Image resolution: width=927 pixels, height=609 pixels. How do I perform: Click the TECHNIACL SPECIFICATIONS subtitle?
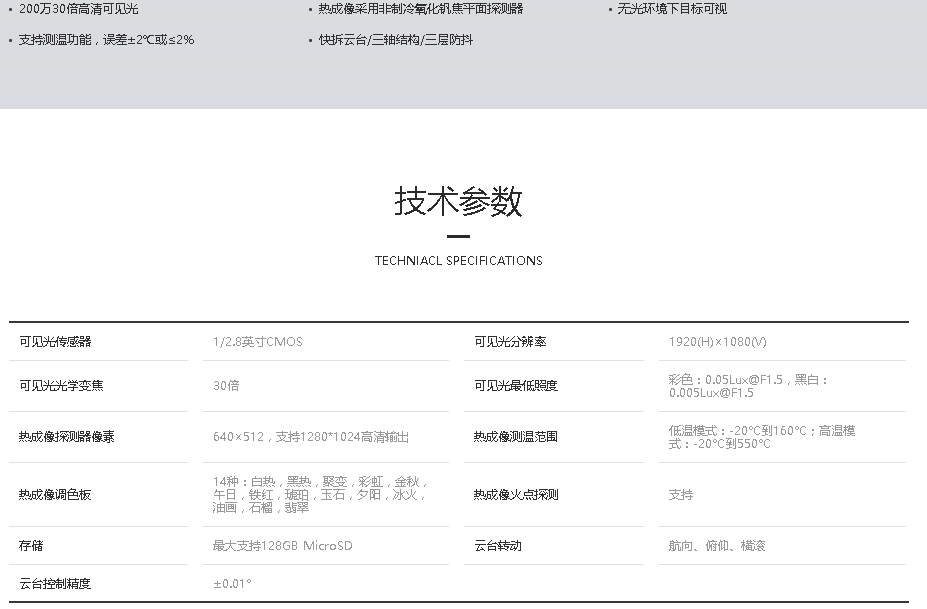coord(458,261)
